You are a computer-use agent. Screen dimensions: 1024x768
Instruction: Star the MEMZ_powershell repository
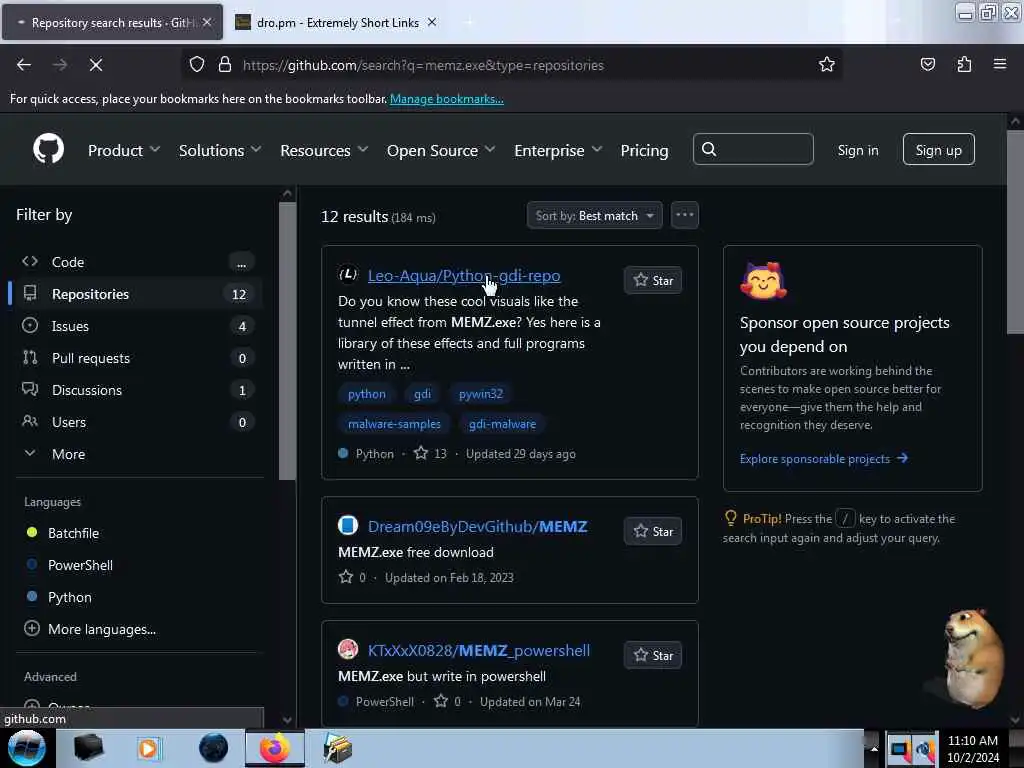[653, 655]
